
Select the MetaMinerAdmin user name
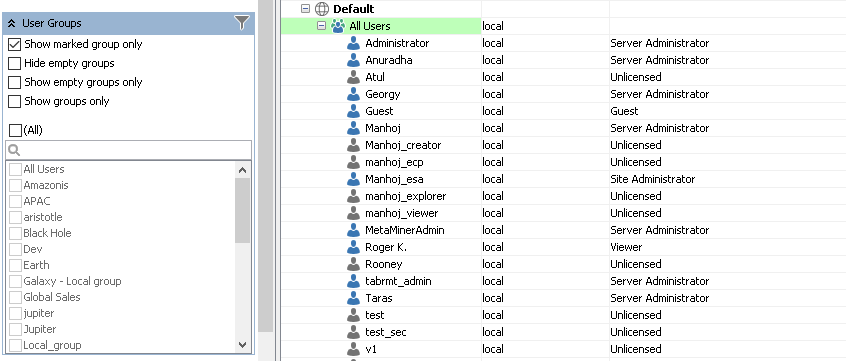pos(405,230)
